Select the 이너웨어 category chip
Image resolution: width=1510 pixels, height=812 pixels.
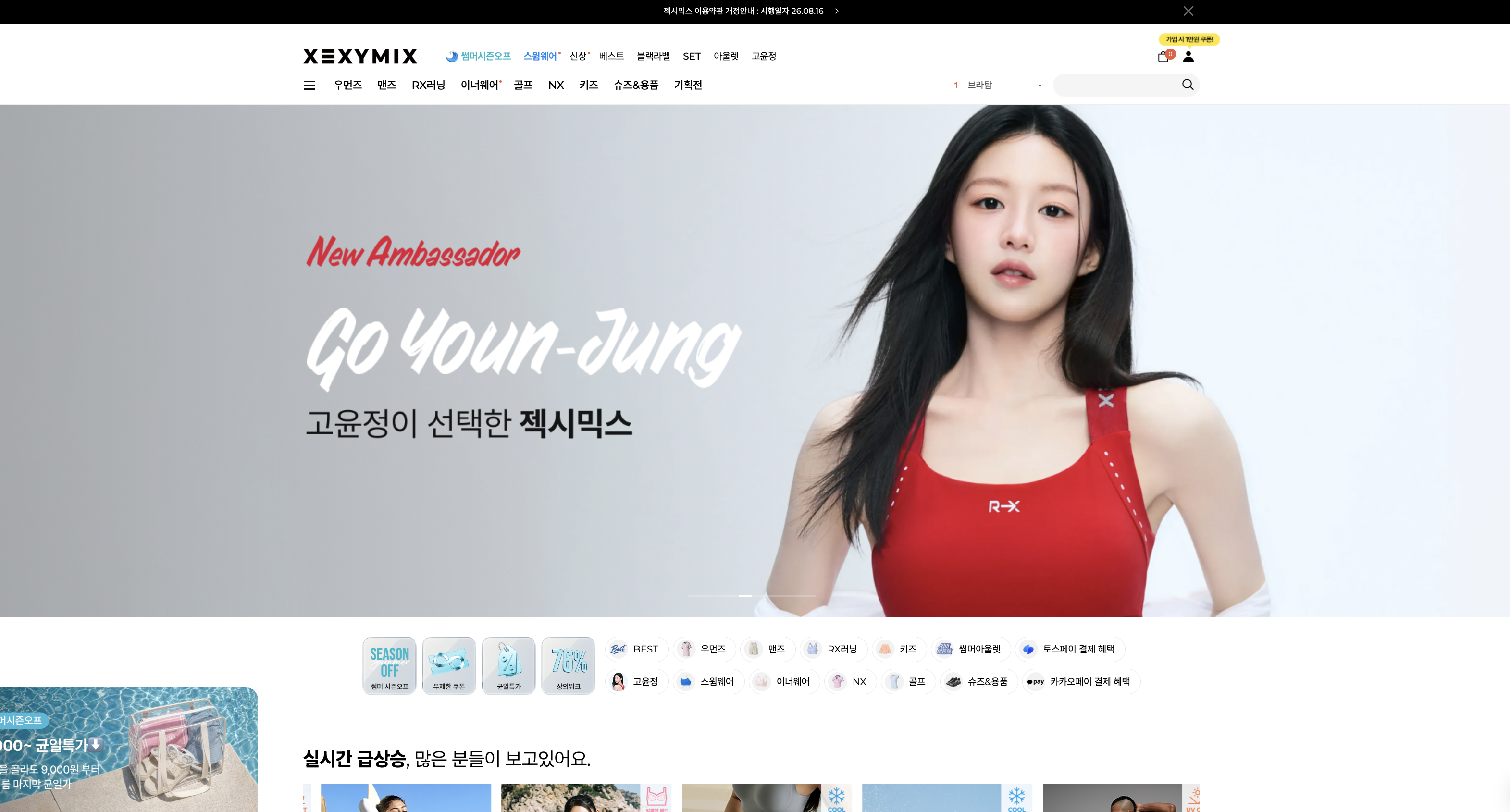(784, 682)
